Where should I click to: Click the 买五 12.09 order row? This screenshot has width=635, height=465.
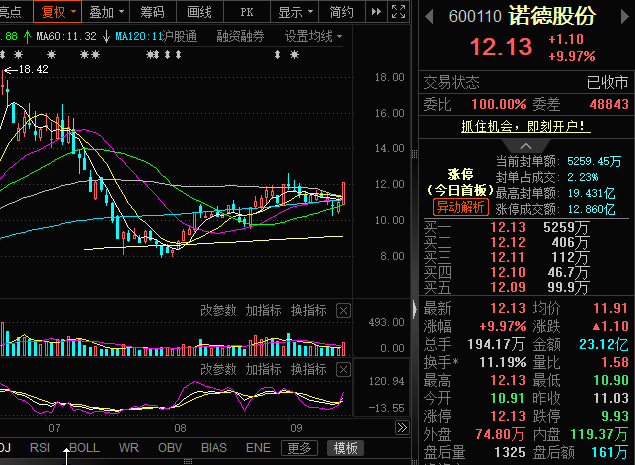click(526, 287)
